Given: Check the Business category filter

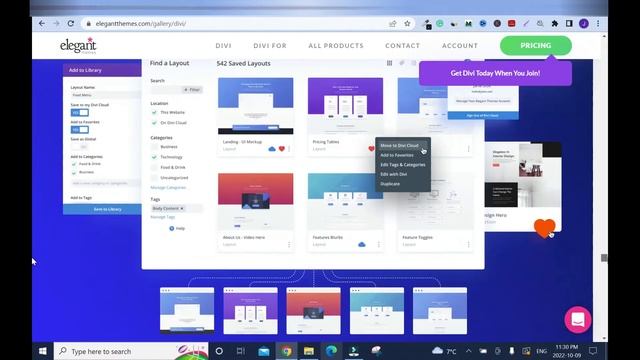Looking at the screenshot, I should tap(154, 147).
